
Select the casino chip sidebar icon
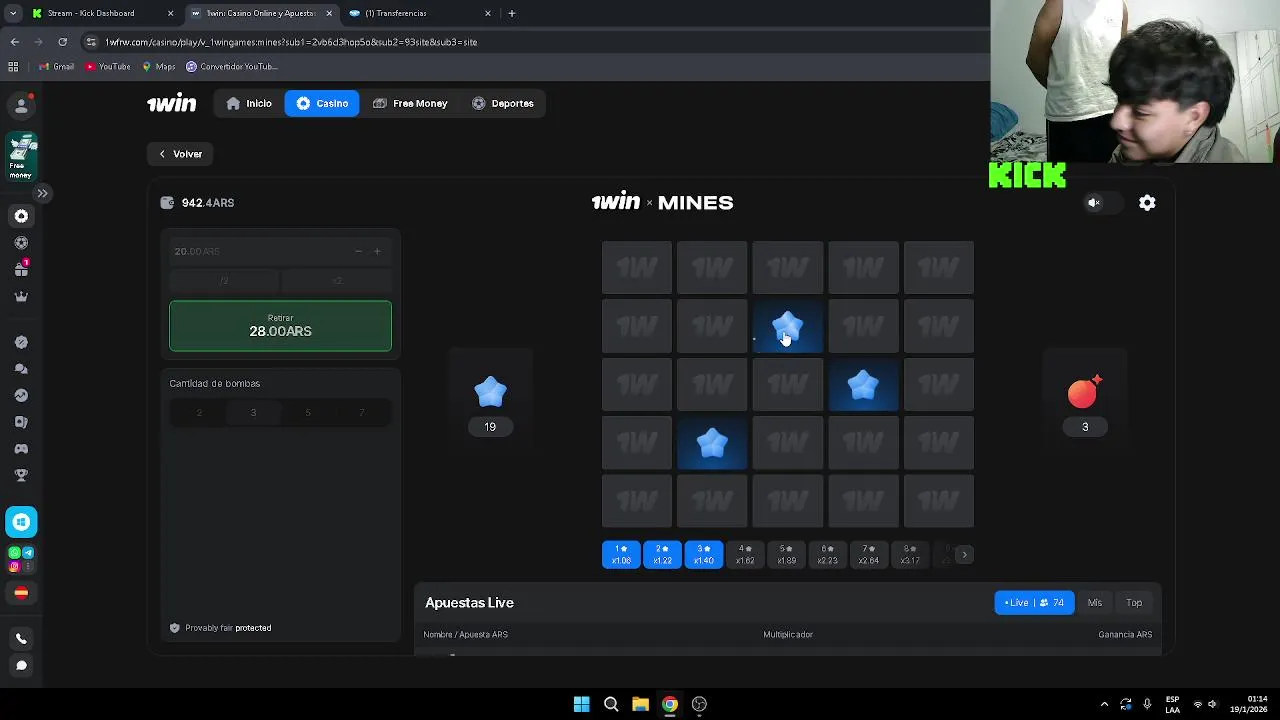click(21, 216)
